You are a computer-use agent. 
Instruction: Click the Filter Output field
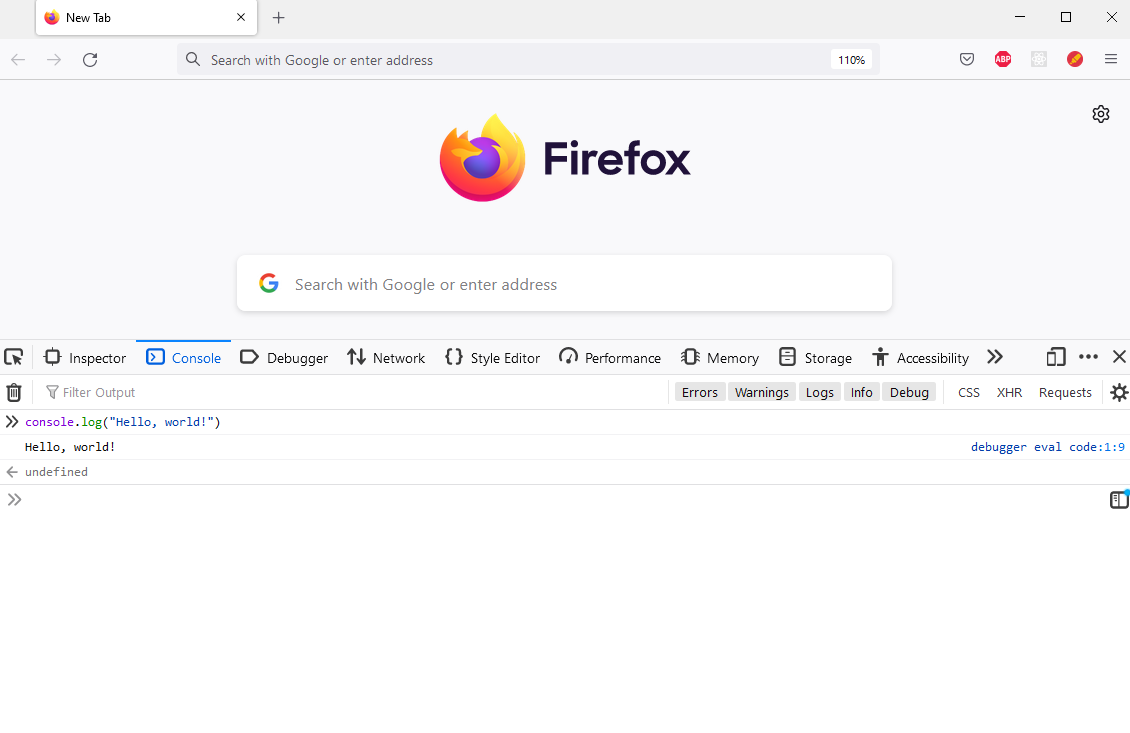point(353,392)
